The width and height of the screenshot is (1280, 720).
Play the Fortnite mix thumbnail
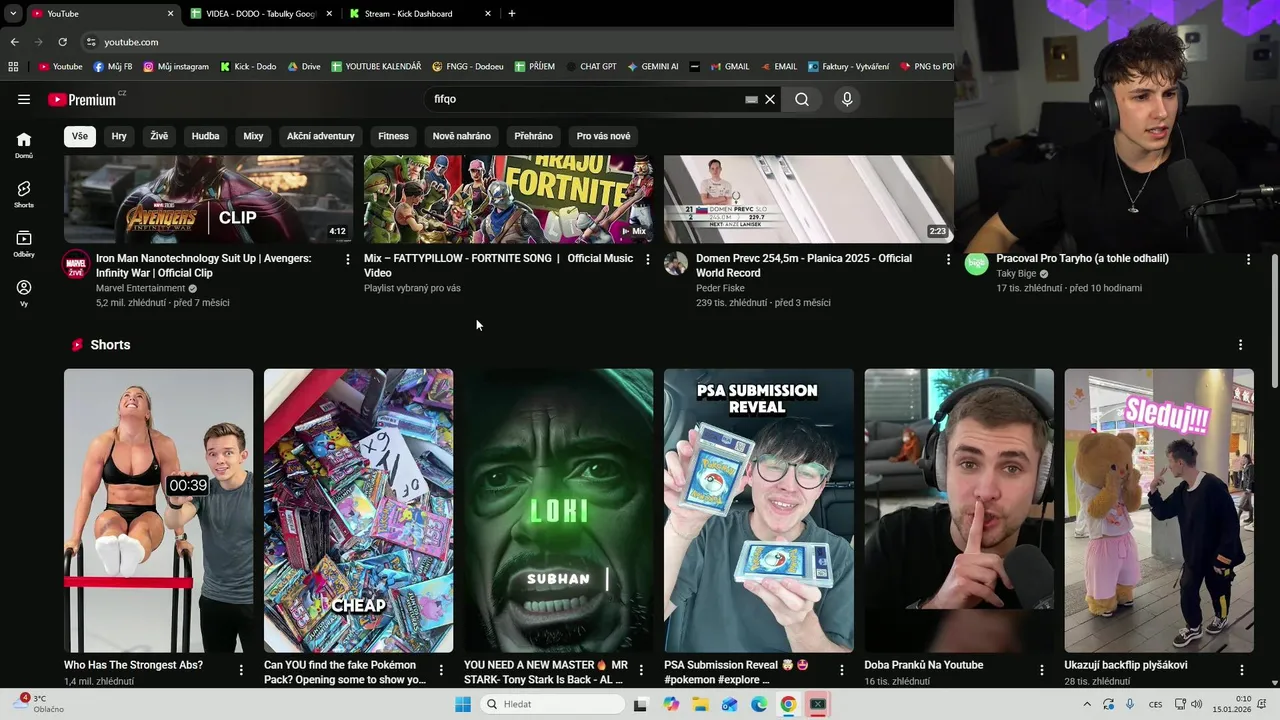pyautogui.click(x=508, y=199)
